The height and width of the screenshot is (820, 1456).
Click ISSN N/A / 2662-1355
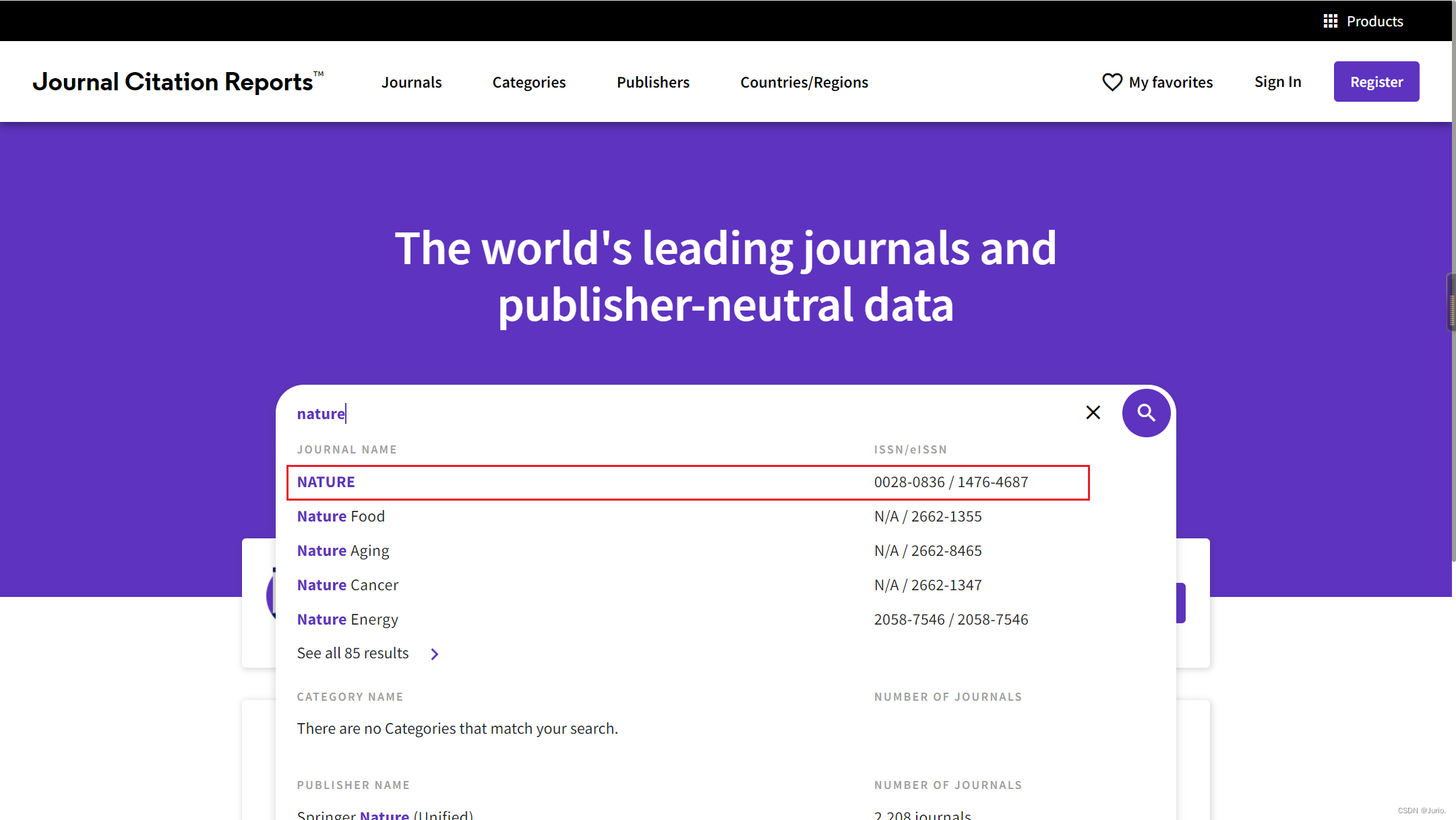coord(928,516)
